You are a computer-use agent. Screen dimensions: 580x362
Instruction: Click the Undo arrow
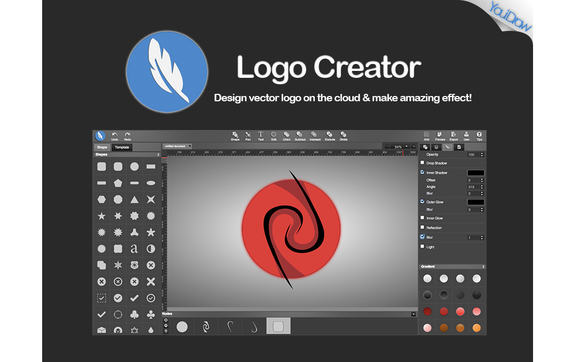tap(115, 136)
